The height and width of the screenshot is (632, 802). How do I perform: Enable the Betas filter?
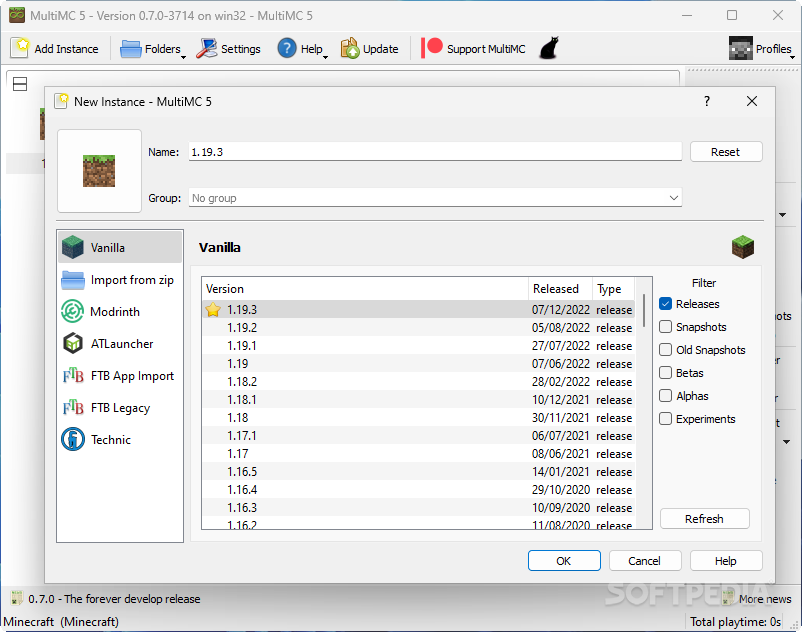click(x=665, y=373)
